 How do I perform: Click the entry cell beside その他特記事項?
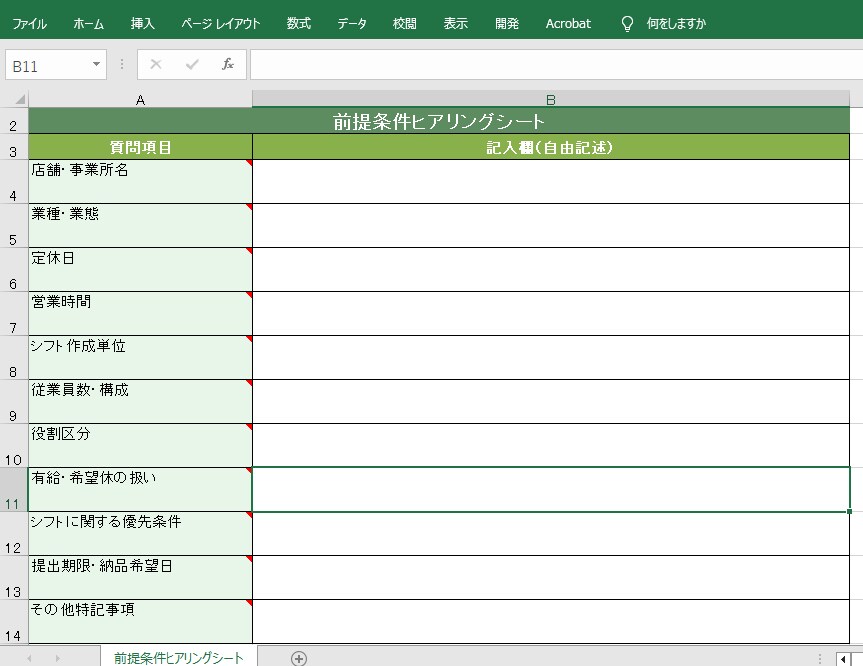coord(551,622)
